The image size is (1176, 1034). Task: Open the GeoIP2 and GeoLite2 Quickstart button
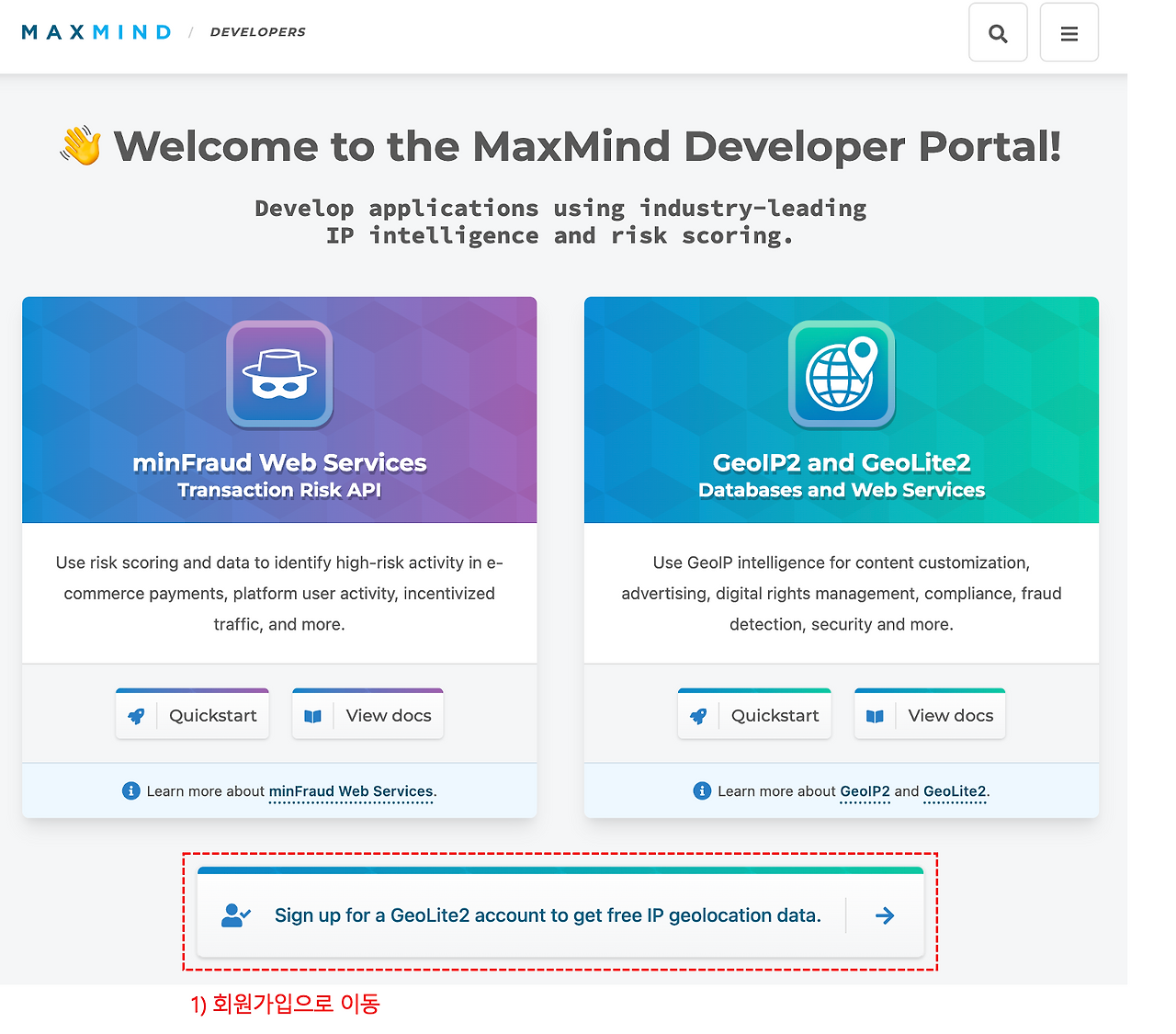(x=754, y=714)
